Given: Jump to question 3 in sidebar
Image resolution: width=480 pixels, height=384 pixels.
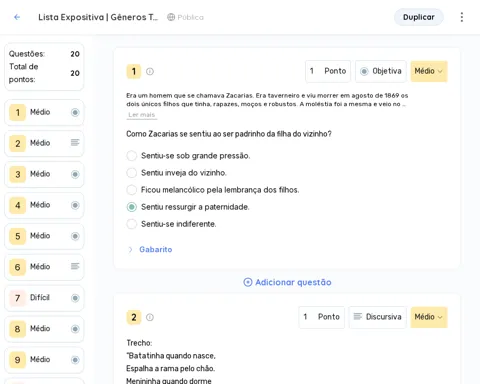Looking at the screenshot, I should [44, 174].
